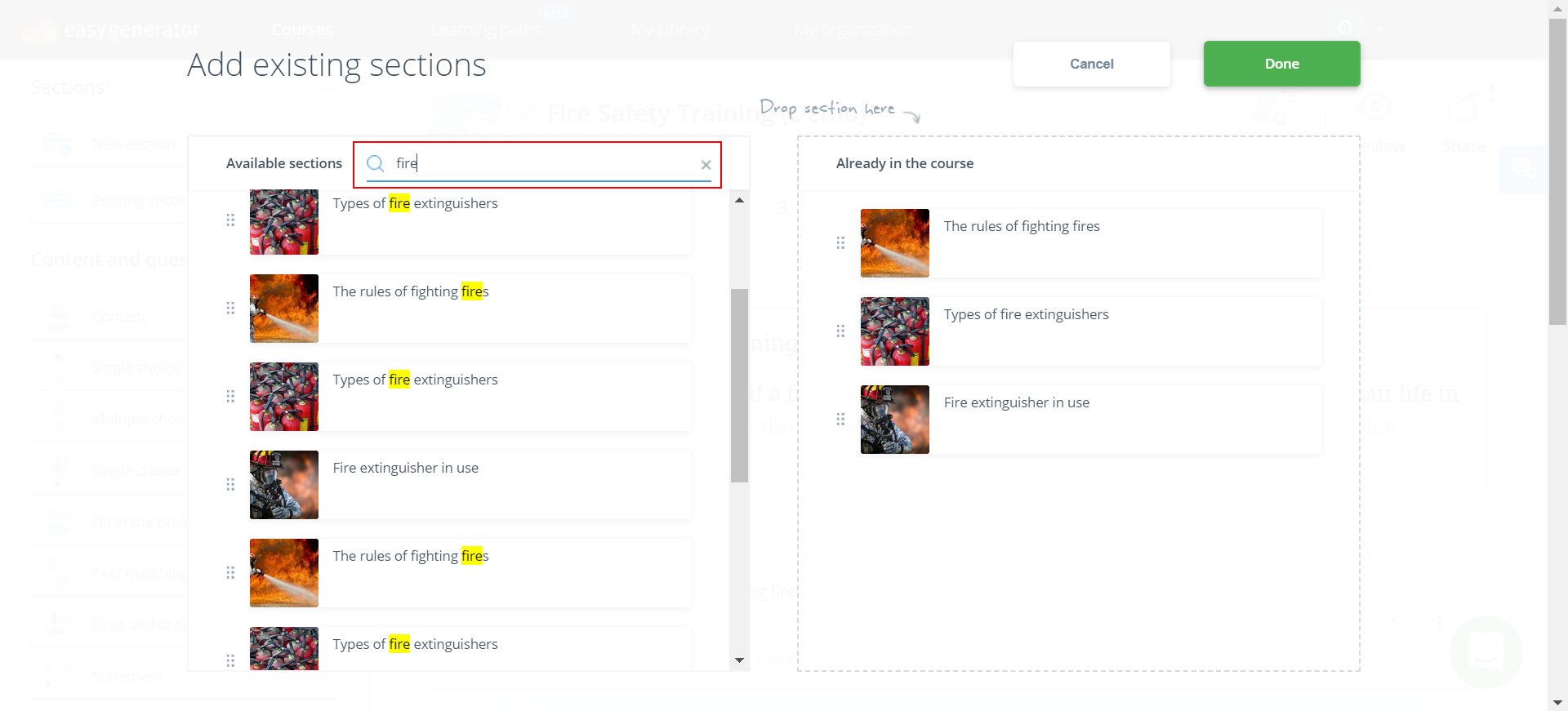Screen dimensions: 1568x711
Task: Click drag handle of 'The rules of fighting fires' in course
Action: coord(840,243)
